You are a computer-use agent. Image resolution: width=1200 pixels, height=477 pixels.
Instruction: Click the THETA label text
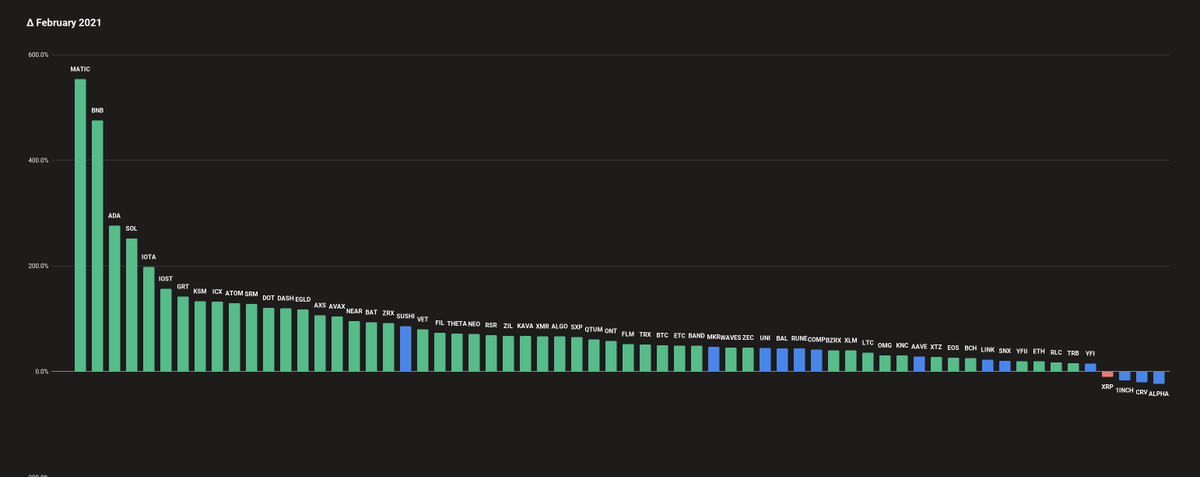[457, 323]
